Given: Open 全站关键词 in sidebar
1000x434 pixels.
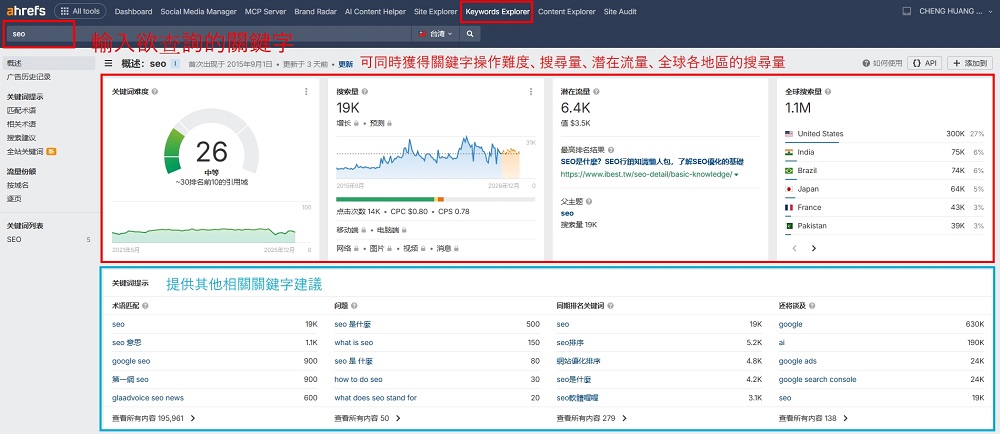Looking at the screenshot, I should tap(25, 151).
